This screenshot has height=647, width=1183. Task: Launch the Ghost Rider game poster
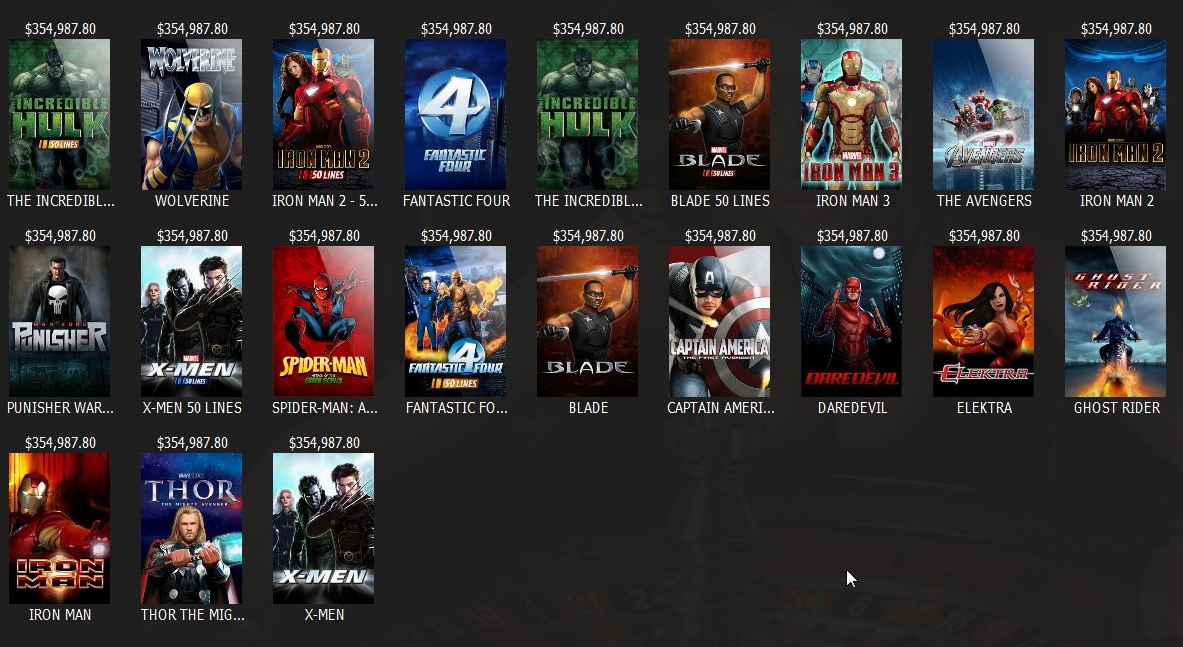point(1116,321)
